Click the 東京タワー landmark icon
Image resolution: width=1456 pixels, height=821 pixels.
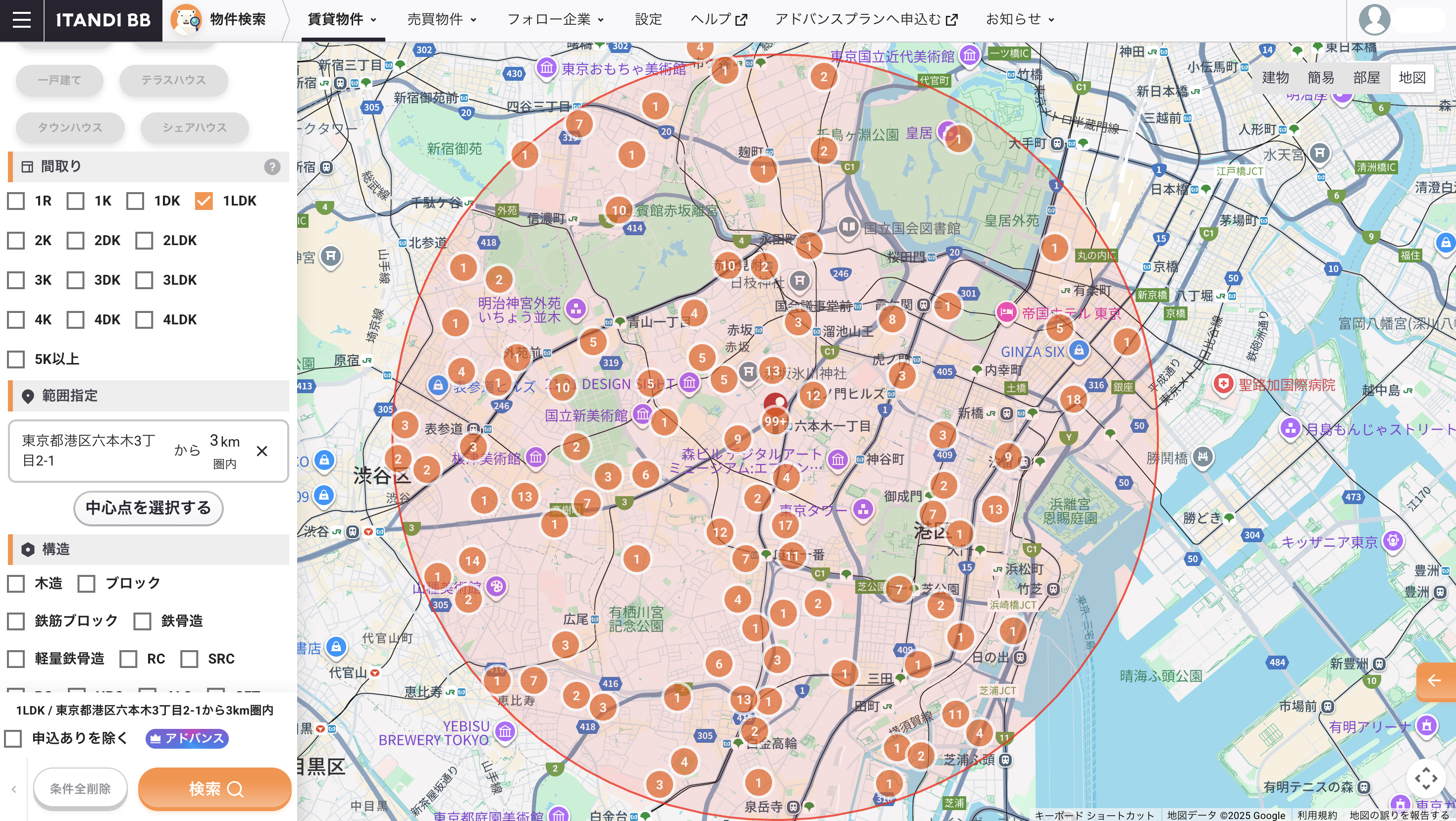[863, 510]
